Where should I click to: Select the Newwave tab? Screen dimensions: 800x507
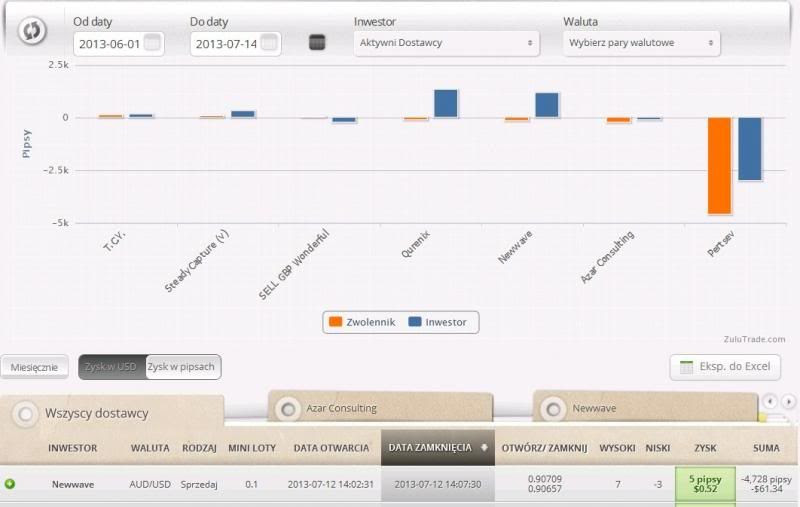(x=645, y=408)
